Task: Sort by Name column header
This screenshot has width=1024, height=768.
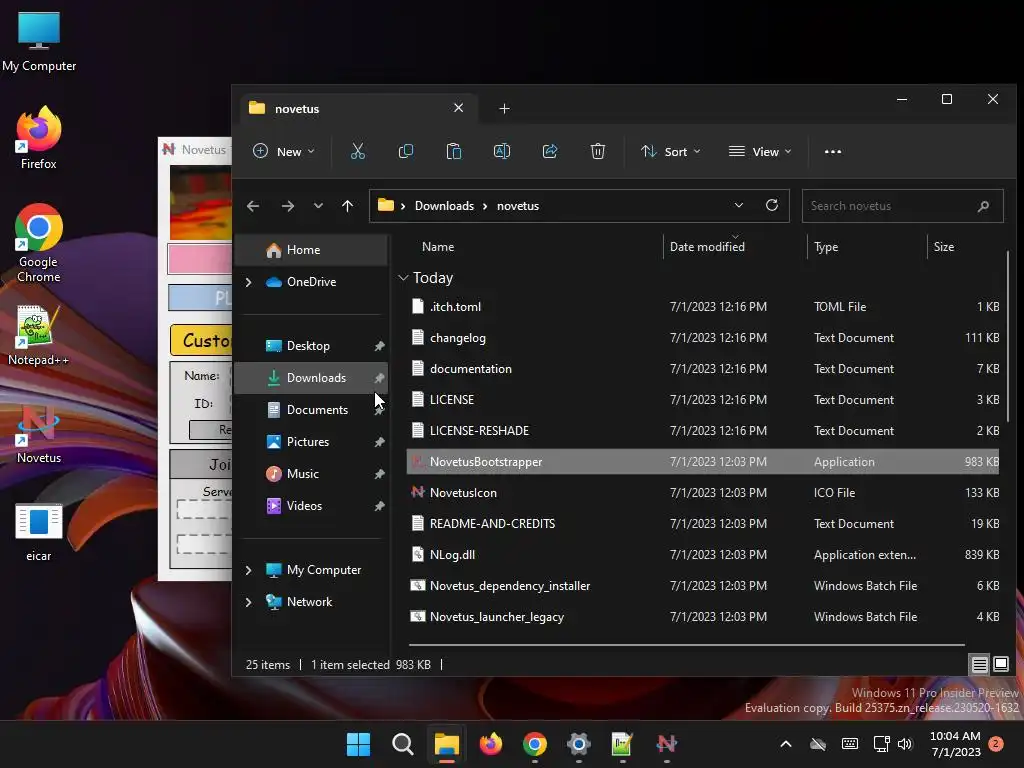Action: (536, 247)
